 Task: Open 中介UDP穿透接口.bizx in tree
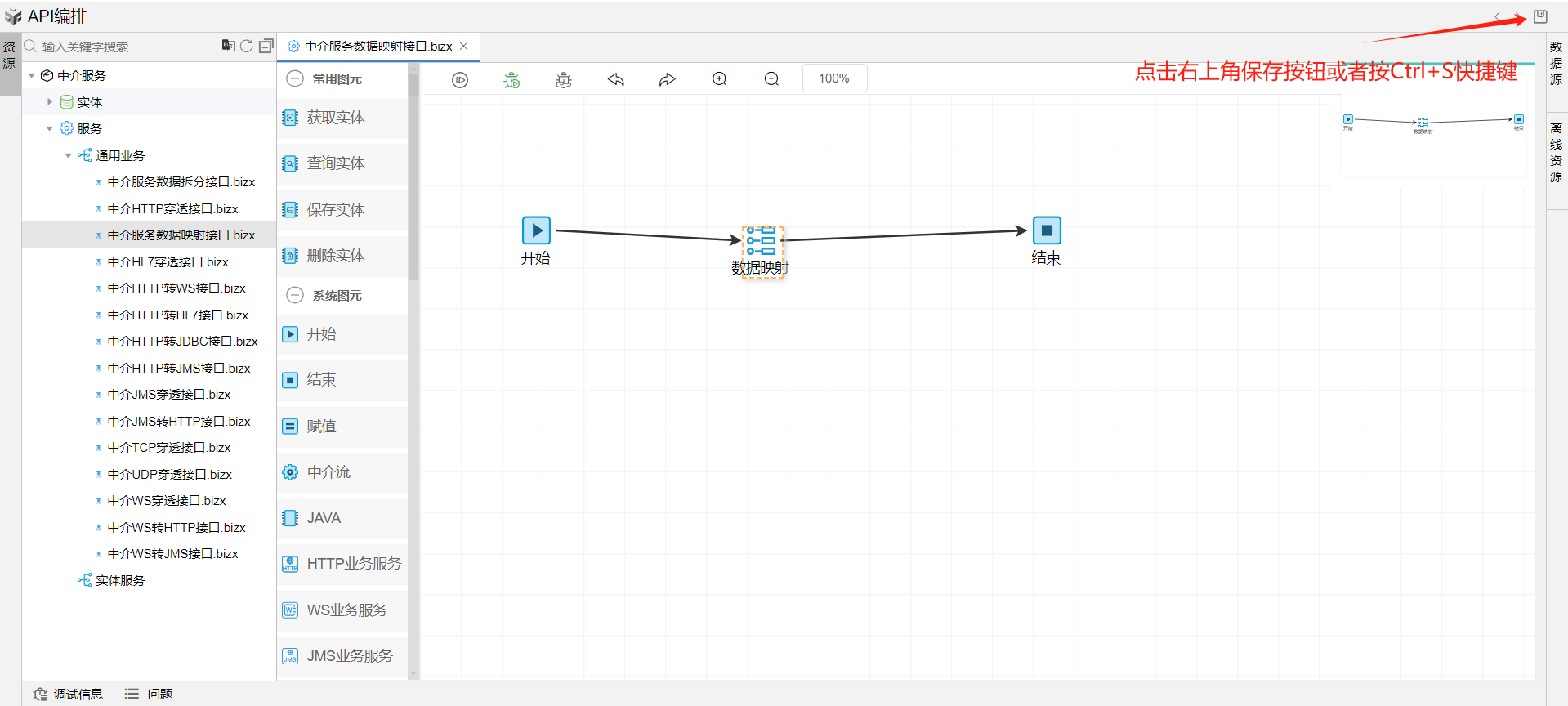170,475
